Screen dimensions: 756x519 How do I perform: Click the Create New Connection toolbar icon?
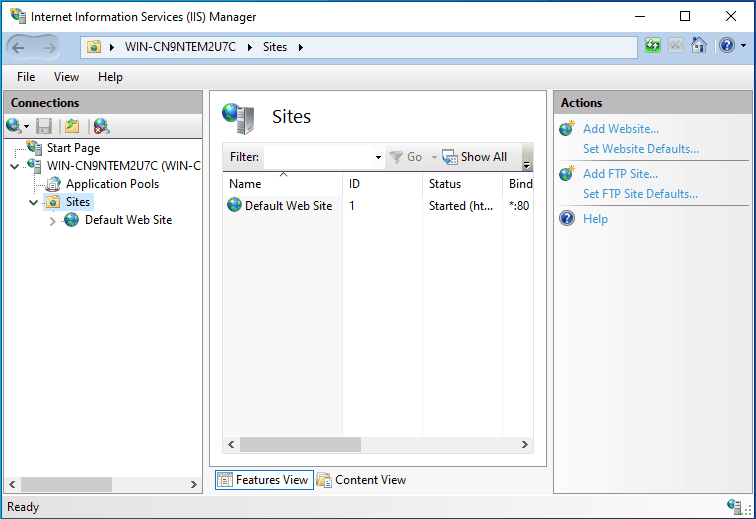tap(14, 126)
